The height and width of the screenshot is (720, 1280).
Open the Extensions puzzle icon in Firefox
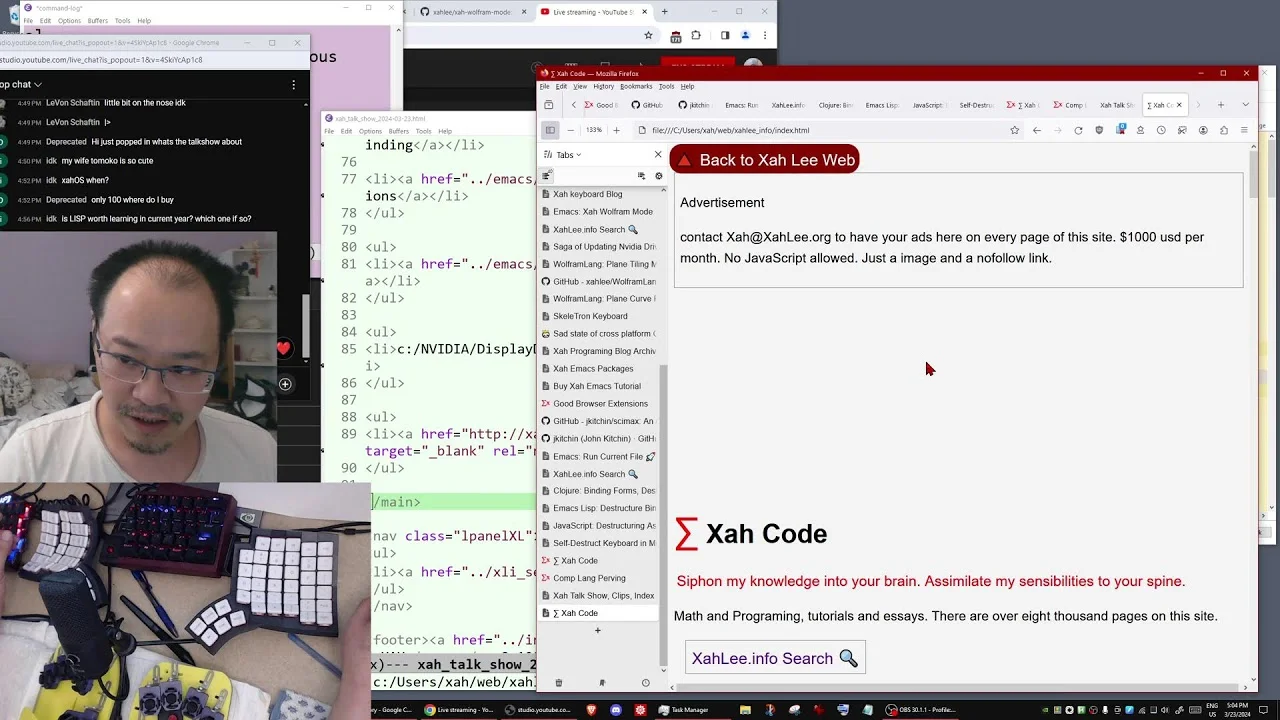pyautogui.click(x=1224, y=130)
